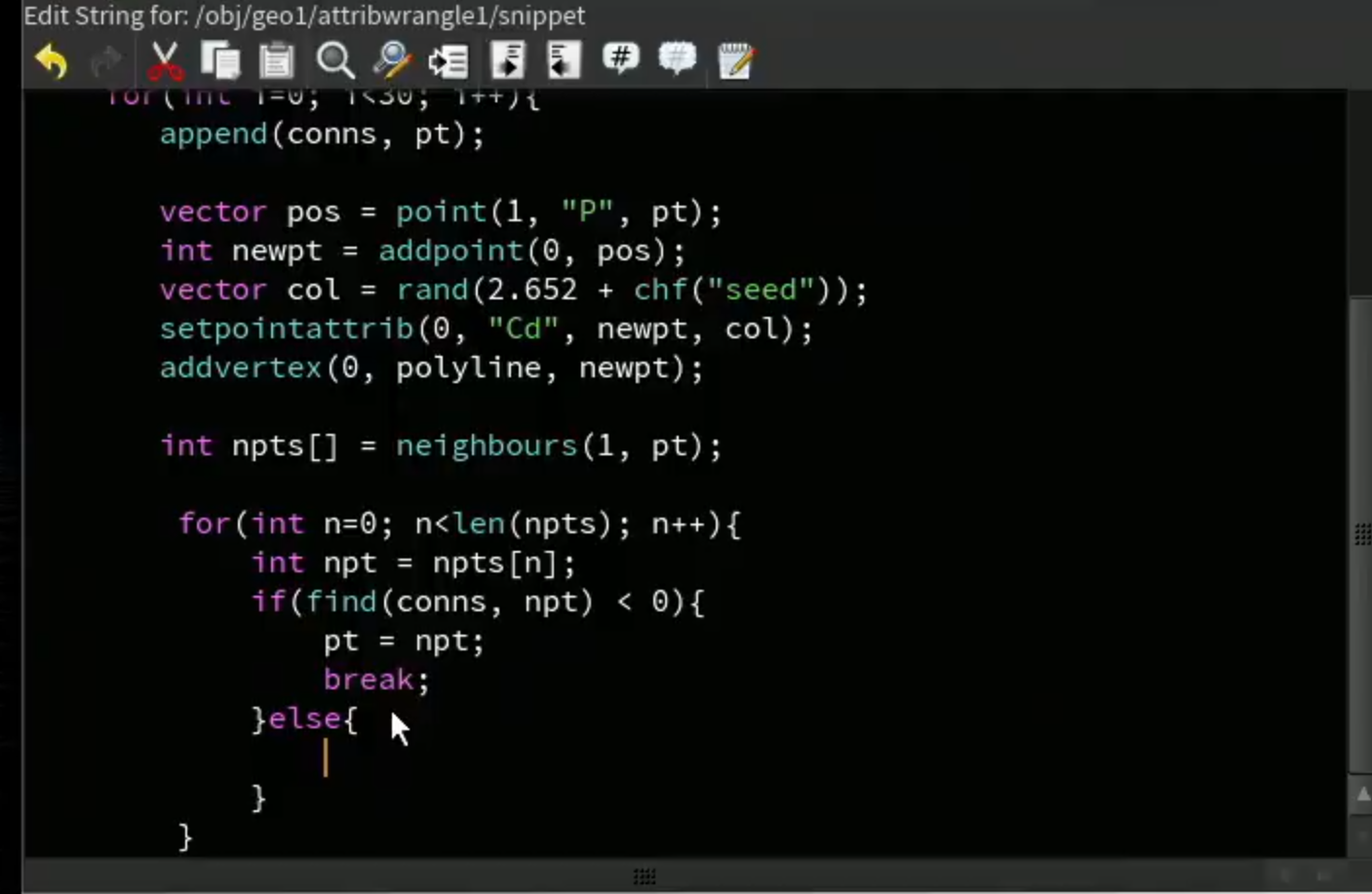Place cursor on the empty else block line
1372x894 pixels.
point(326,758)
